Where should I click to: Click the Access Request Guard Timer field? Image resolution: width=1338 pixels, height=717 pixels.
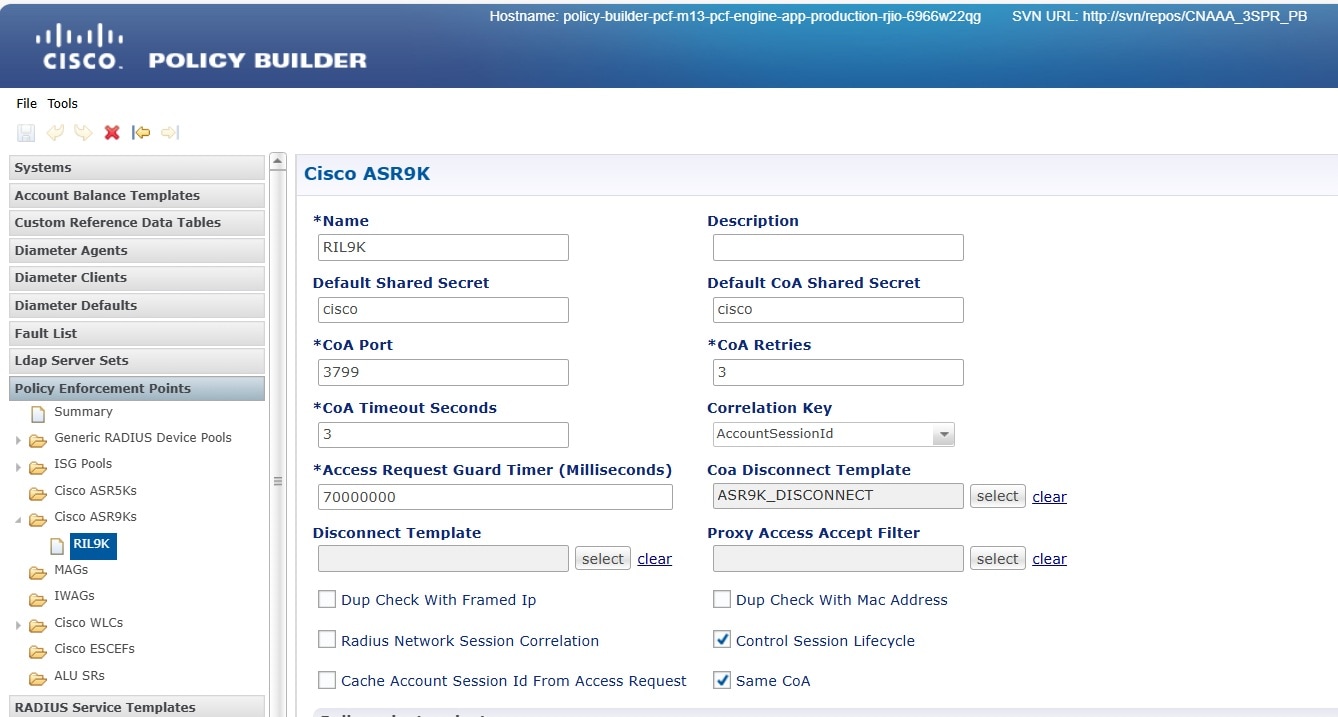pos(495,497)
